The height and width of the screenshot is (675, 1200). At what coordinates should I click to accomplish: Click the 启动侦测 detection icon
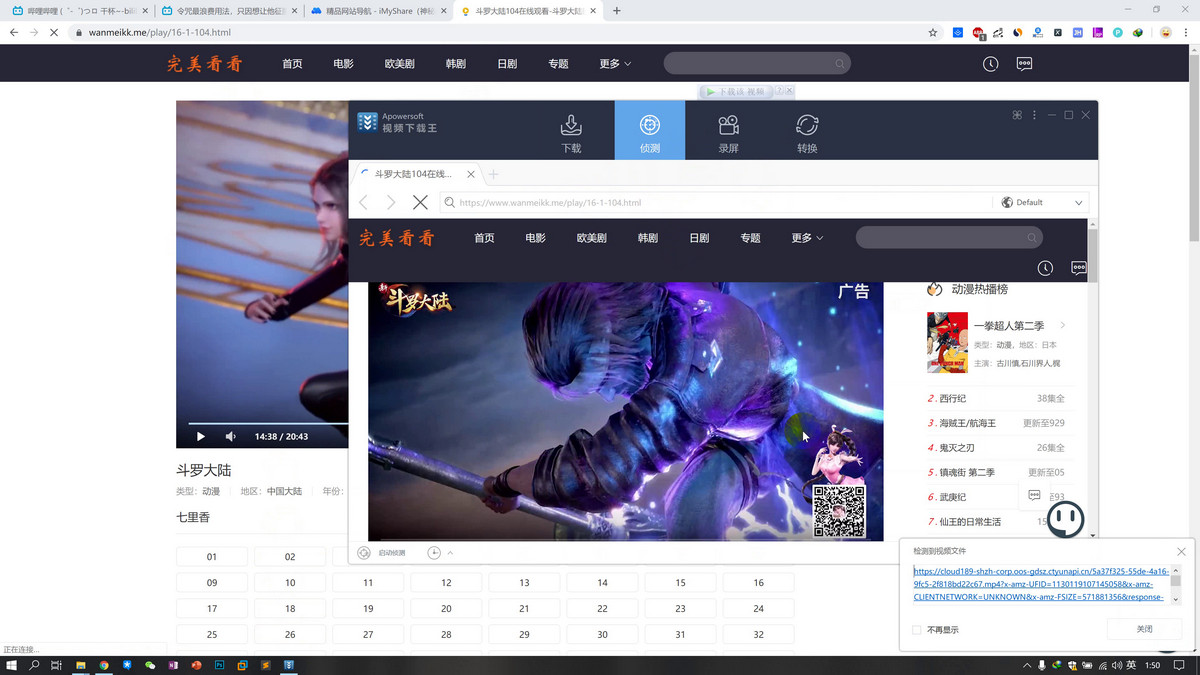tap(364, 553)
